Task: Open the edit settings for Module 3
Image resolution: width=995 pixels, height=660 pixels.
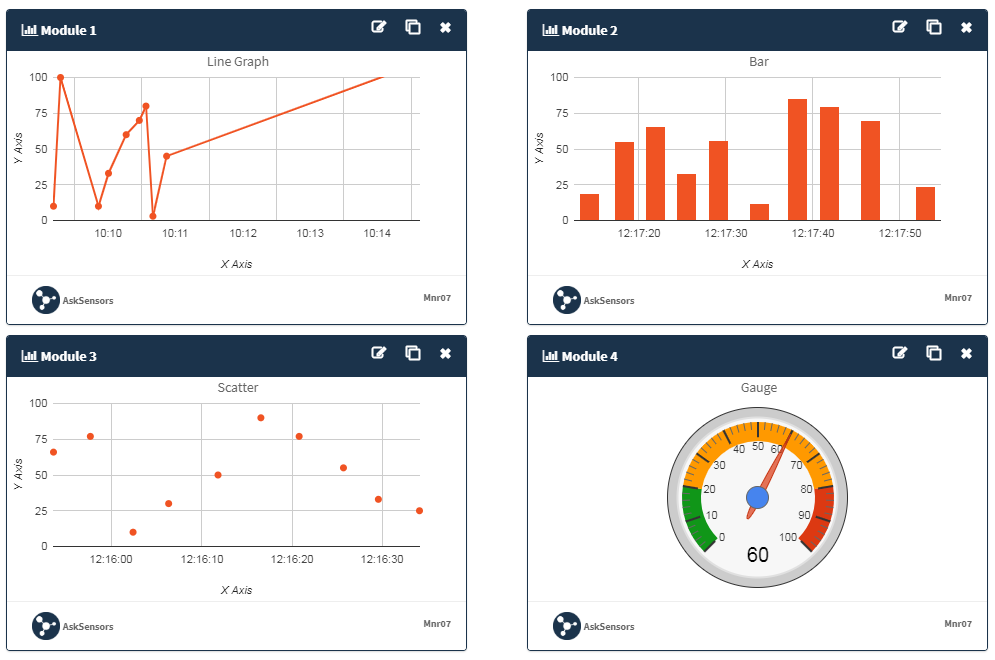Action: (378, 354)
